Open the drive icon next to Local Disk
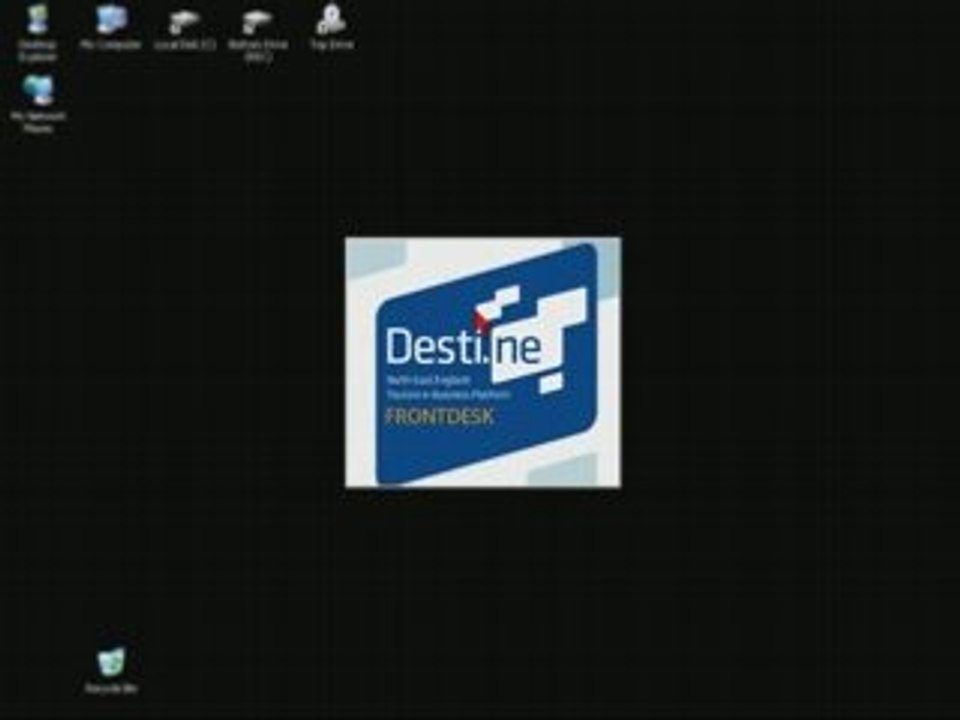 (258, 34)
